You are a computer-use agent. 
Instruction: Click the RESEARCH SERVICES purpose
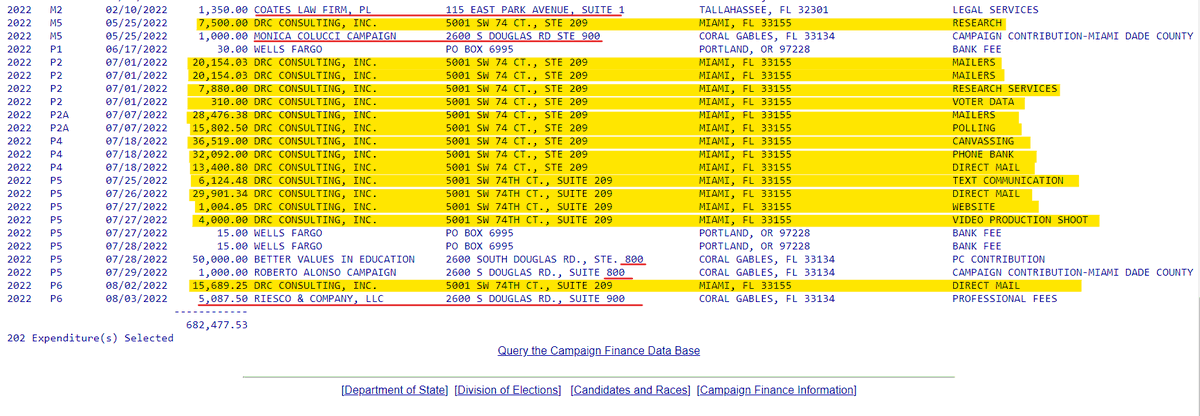click(x=1005, y=88)
